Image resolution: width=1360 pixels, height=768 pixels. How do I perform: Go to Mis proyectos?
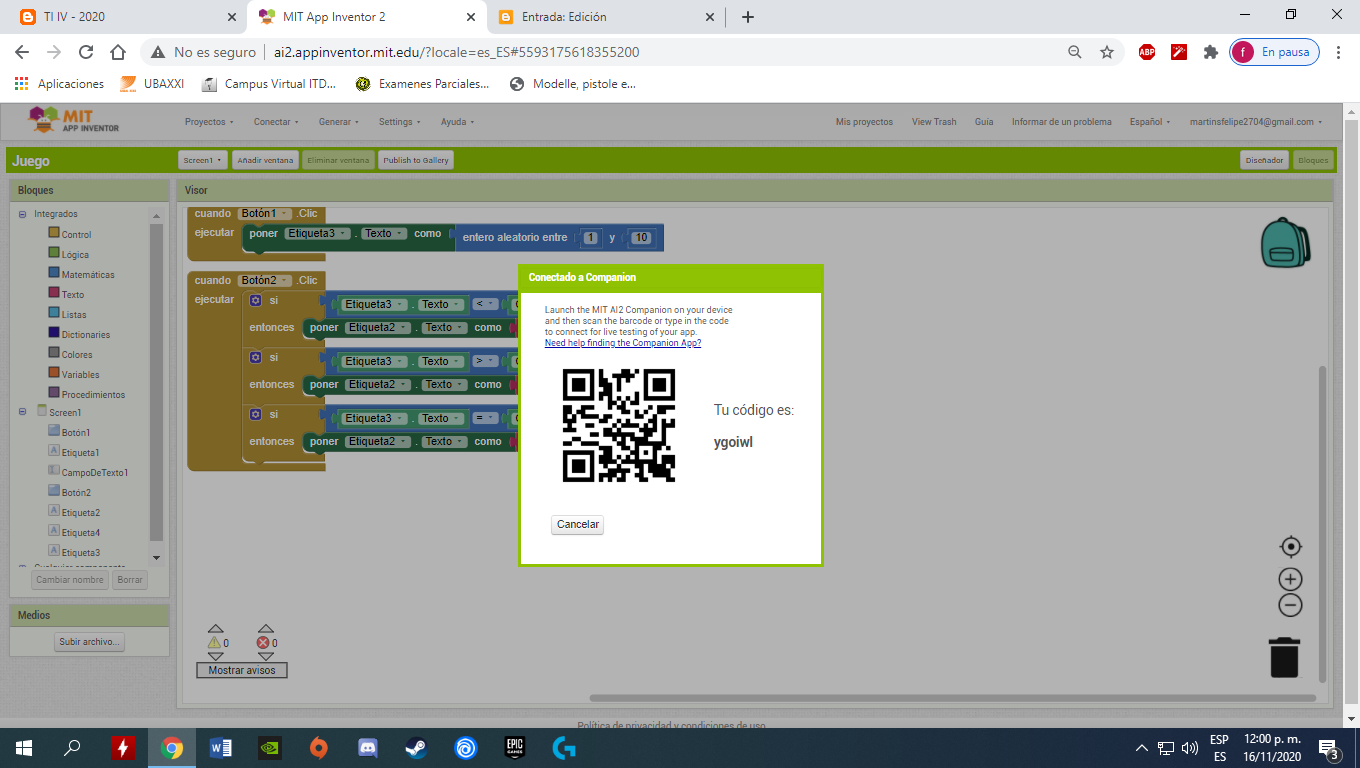pyautogui.click(x=864, y=122)
